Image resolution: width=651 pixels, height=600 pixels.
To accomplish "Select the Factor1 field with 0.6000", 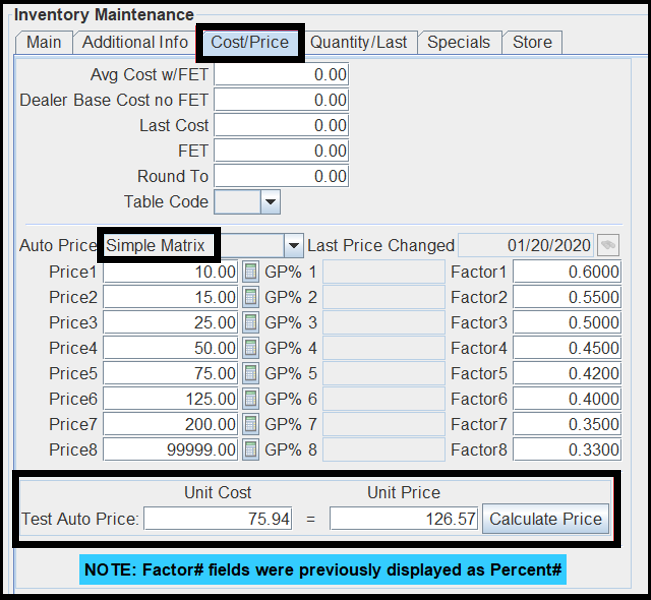I will (567, 272).
